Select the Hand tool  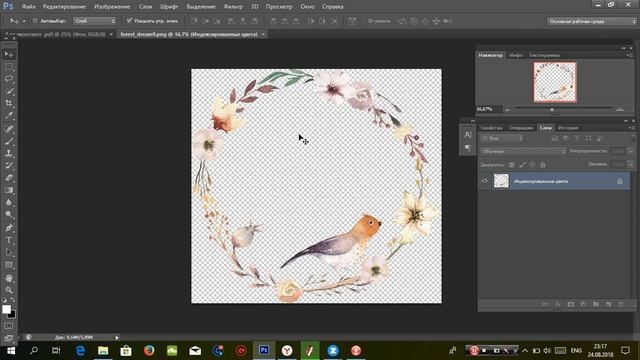click(9, 278)
